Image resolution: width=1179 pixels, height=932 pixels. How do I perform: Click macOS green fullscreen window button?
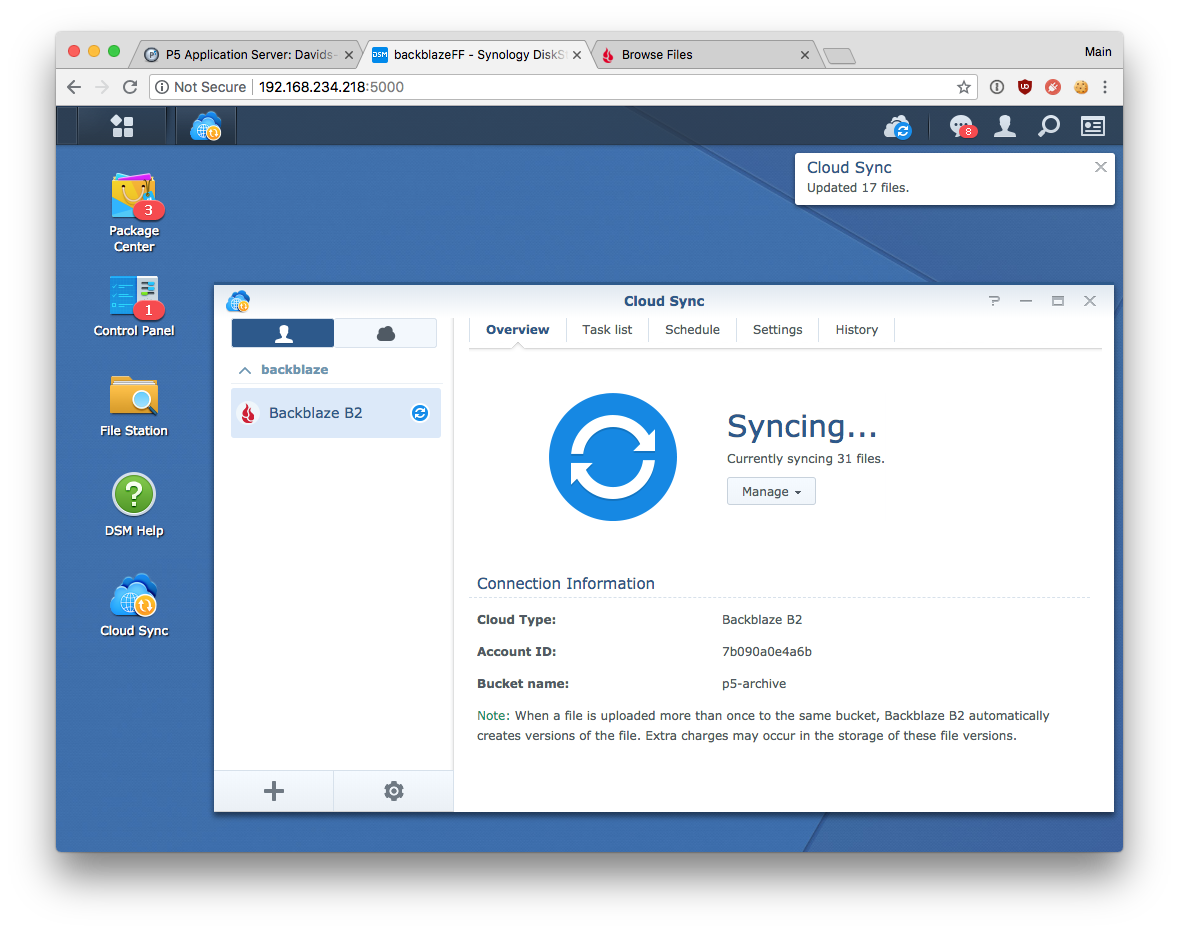tap(114, 51)
